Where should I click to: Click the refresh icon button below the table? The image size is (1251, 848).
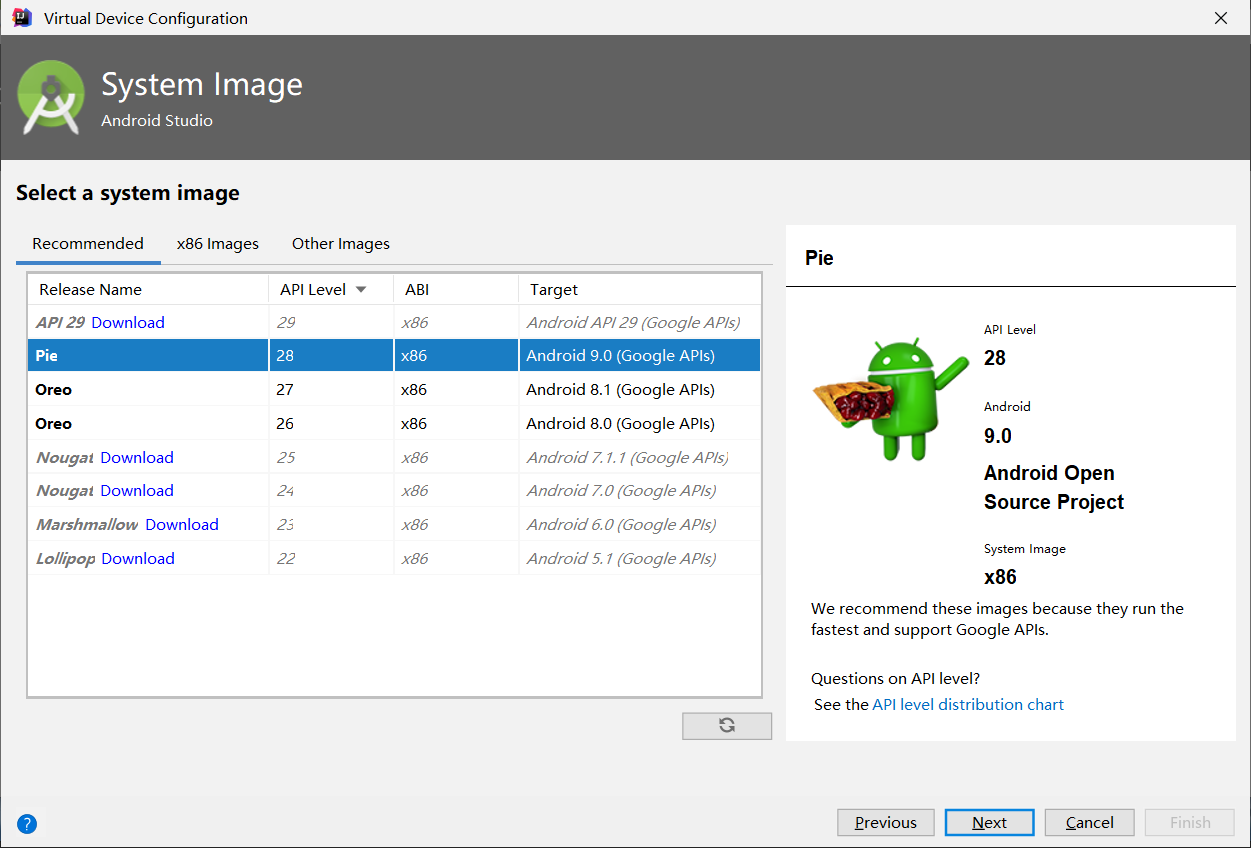point(727,726)
